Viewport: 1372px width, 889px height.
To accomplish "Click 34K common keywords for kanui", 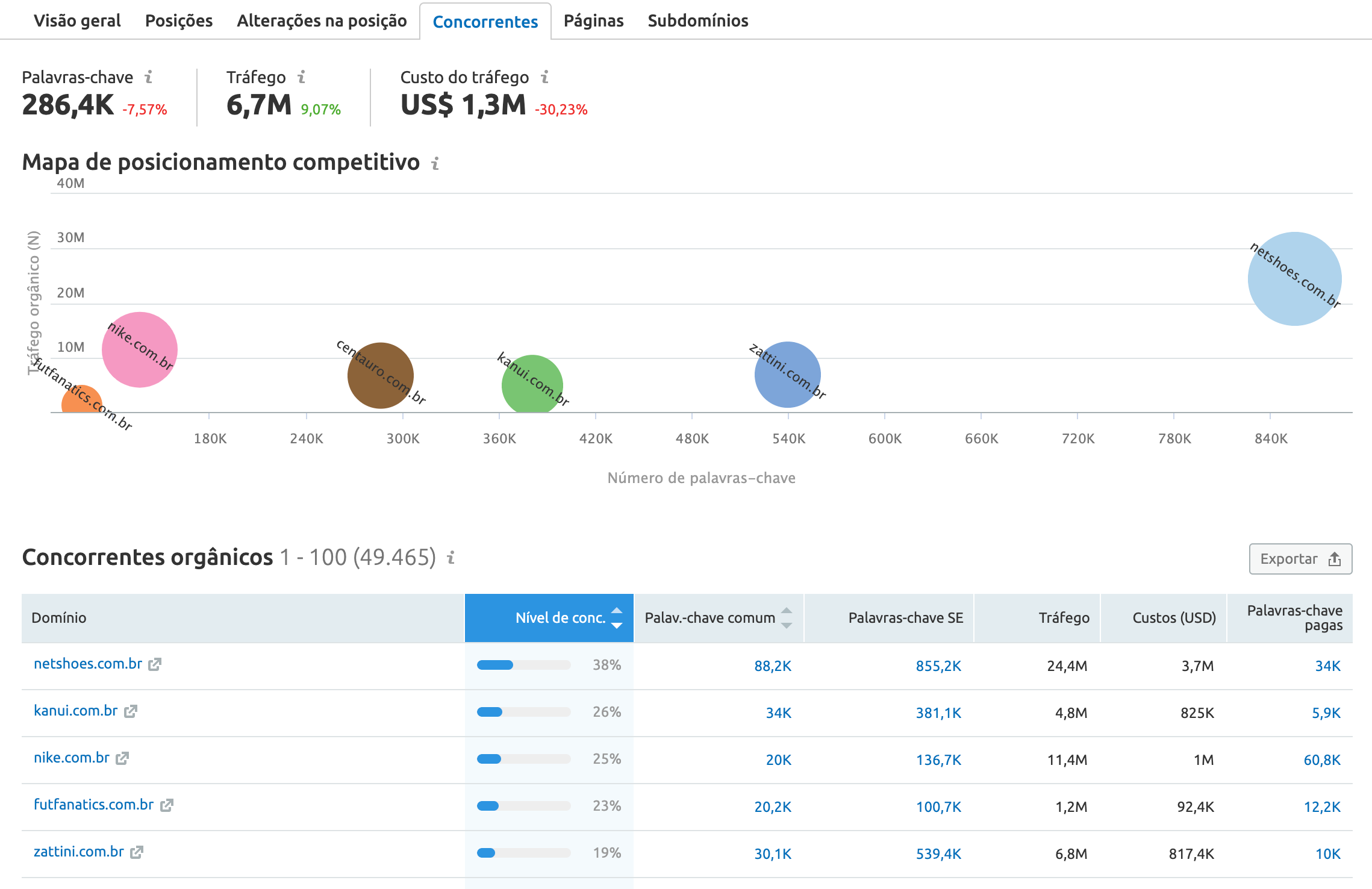I will pyautogui.click(x=778, y=713).
